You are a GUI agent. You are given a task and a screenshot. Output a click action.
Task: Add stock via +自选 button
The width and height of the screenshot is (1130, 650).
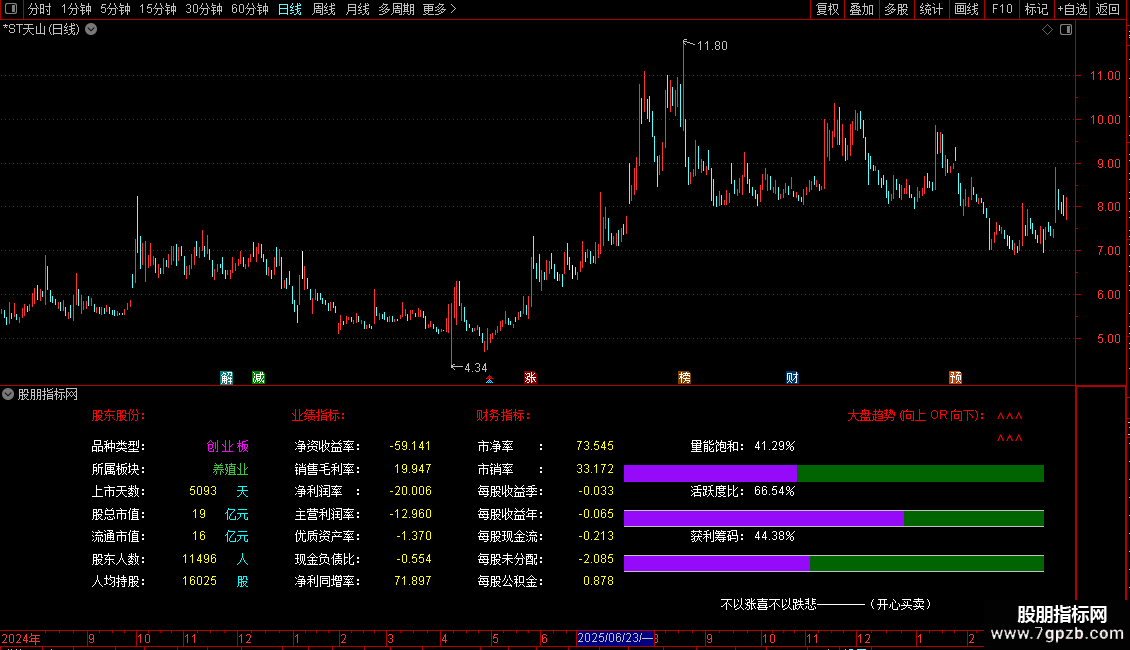[x=1072, y=9]
